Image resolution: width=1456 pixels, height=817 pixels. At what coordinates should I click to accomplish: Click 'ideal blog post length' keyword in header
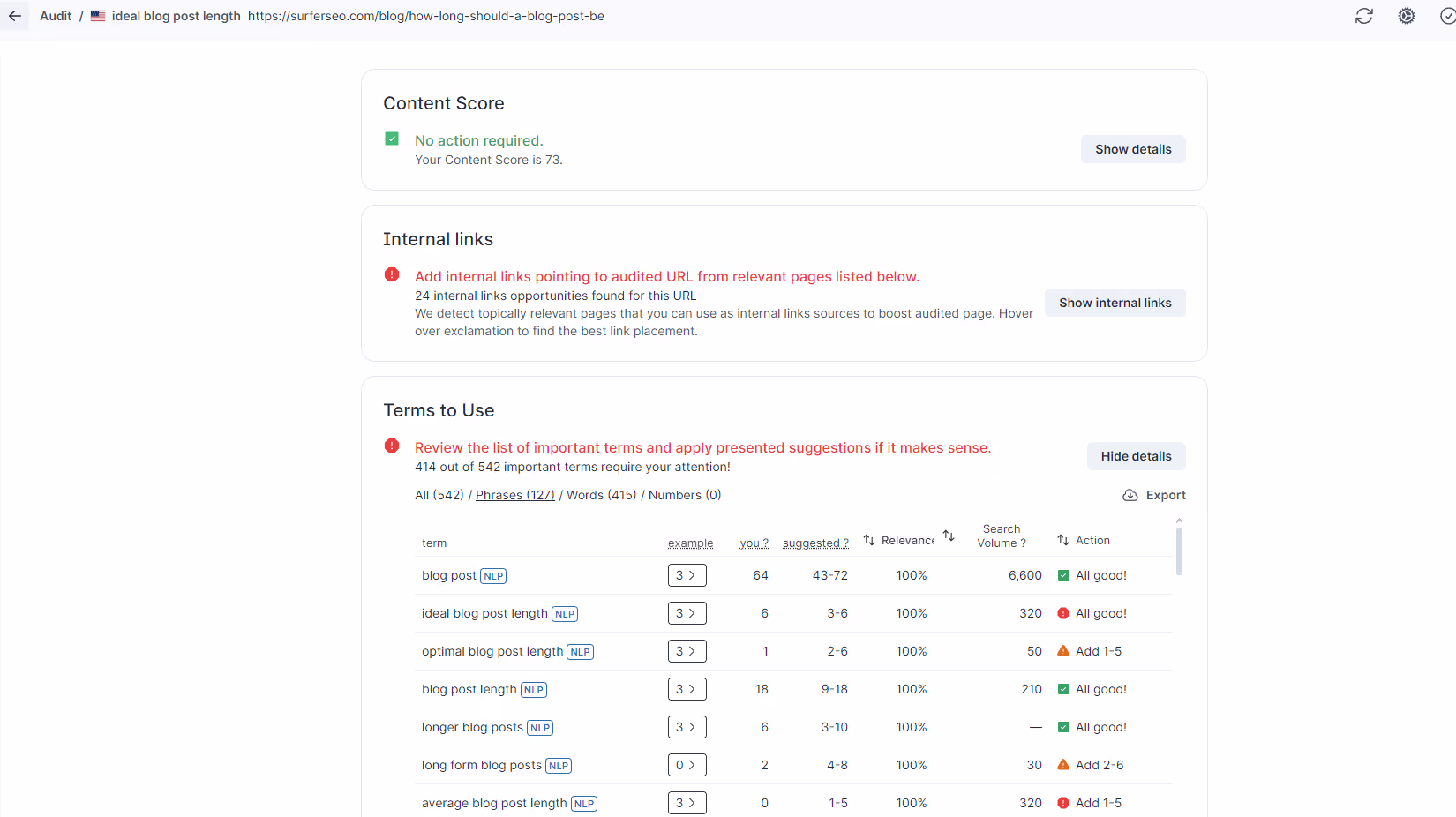[176, 16]
